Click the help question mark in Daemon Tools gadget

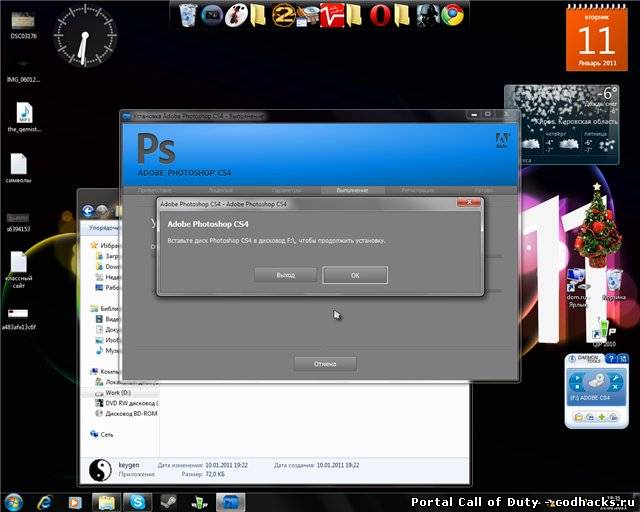click(x=611, y=358)
